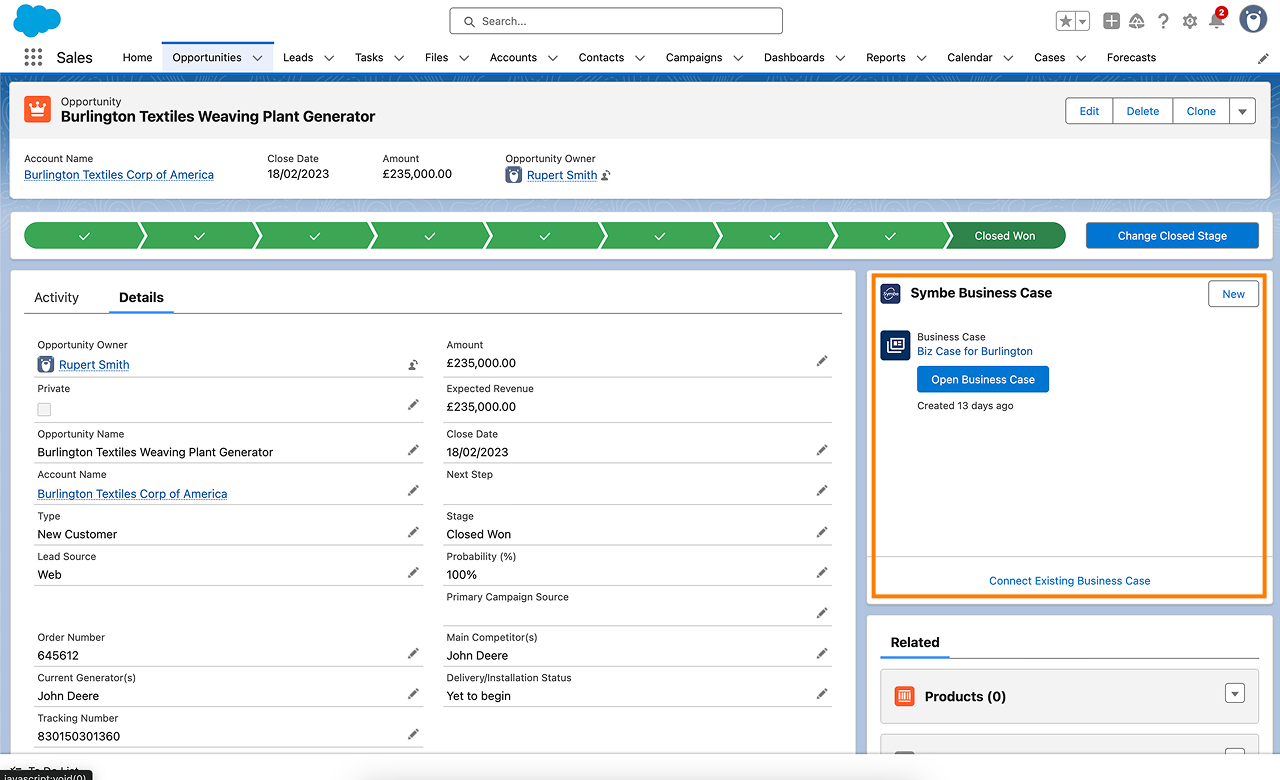The height and width of the screenshot is (780, 1280).
Task: Click the Connect Existing Business Case link
Action: (x=1070, y=581)
